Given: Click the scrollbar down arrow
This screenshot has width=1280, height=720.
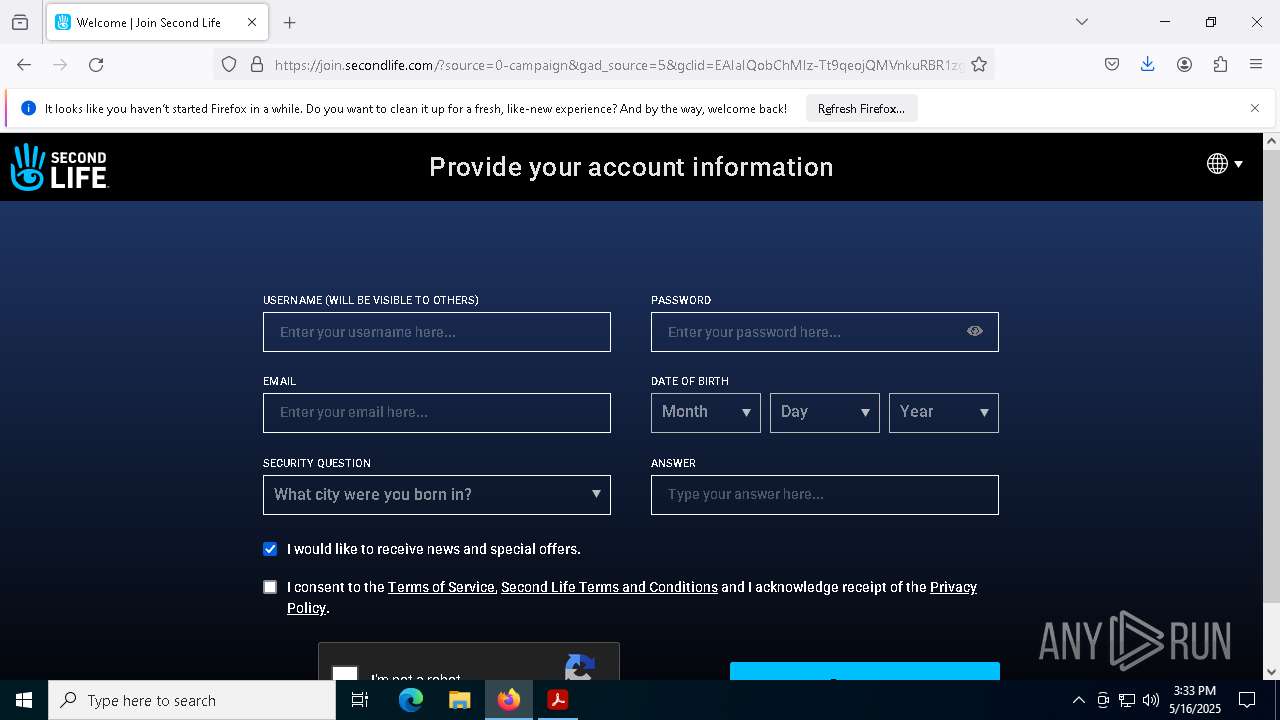Looking at the screenshot, I should coord(1271,671).
